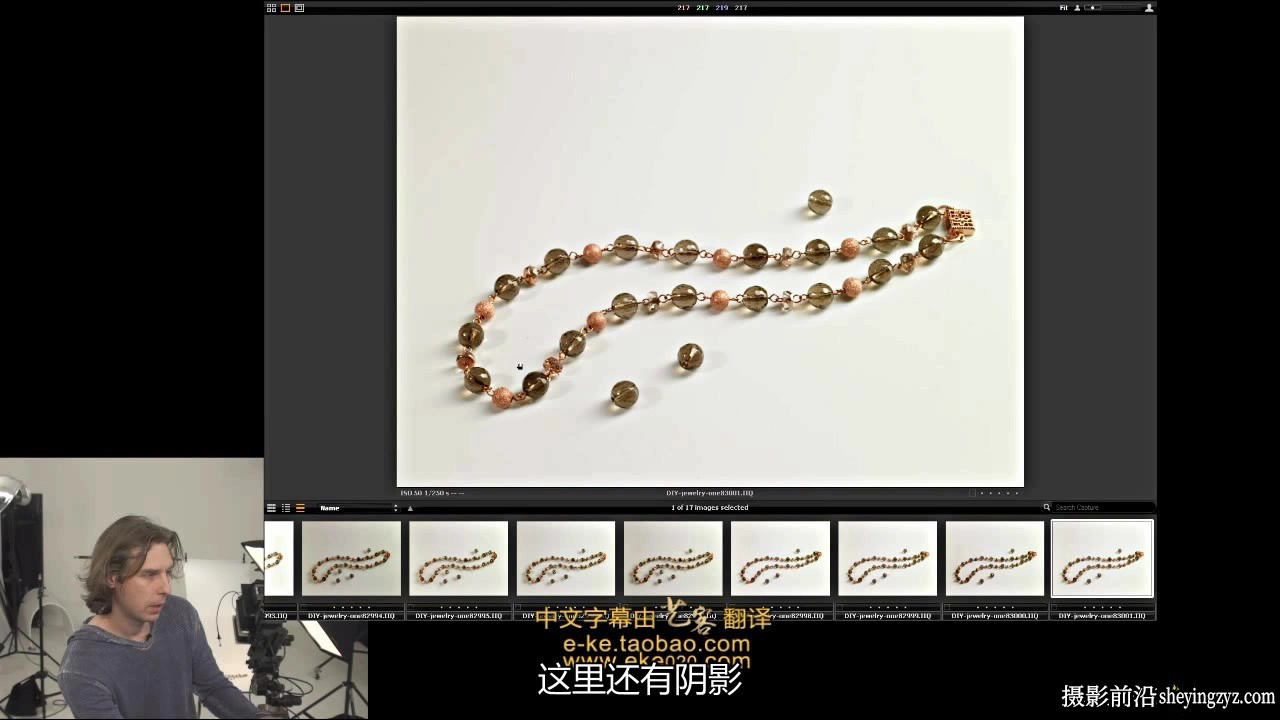Click the main necklace image in viewer
This screenshot has height=720, width=1280.
click(710, 251)
